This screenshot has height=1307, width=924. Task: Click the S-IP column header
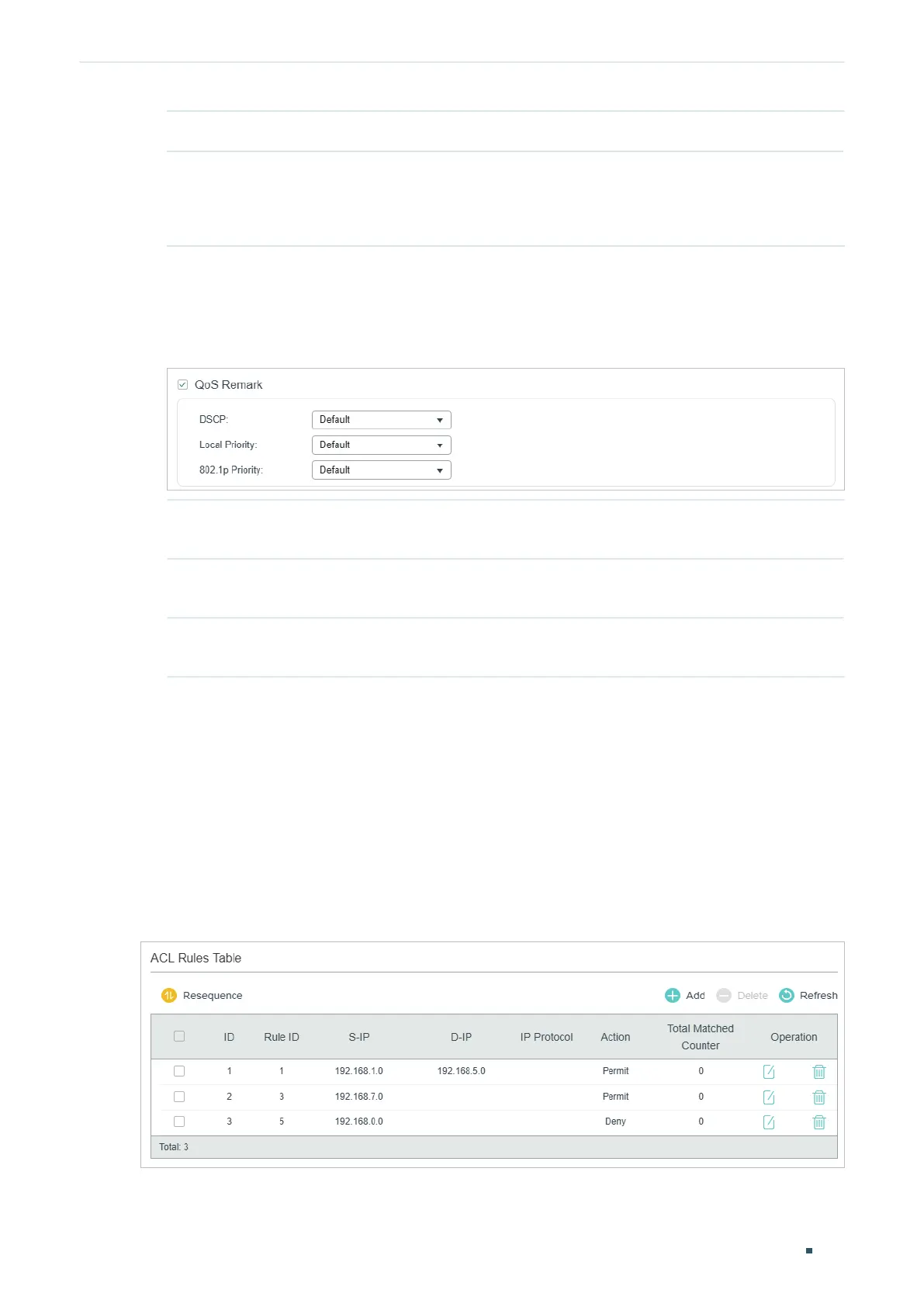click(359, 1037)
